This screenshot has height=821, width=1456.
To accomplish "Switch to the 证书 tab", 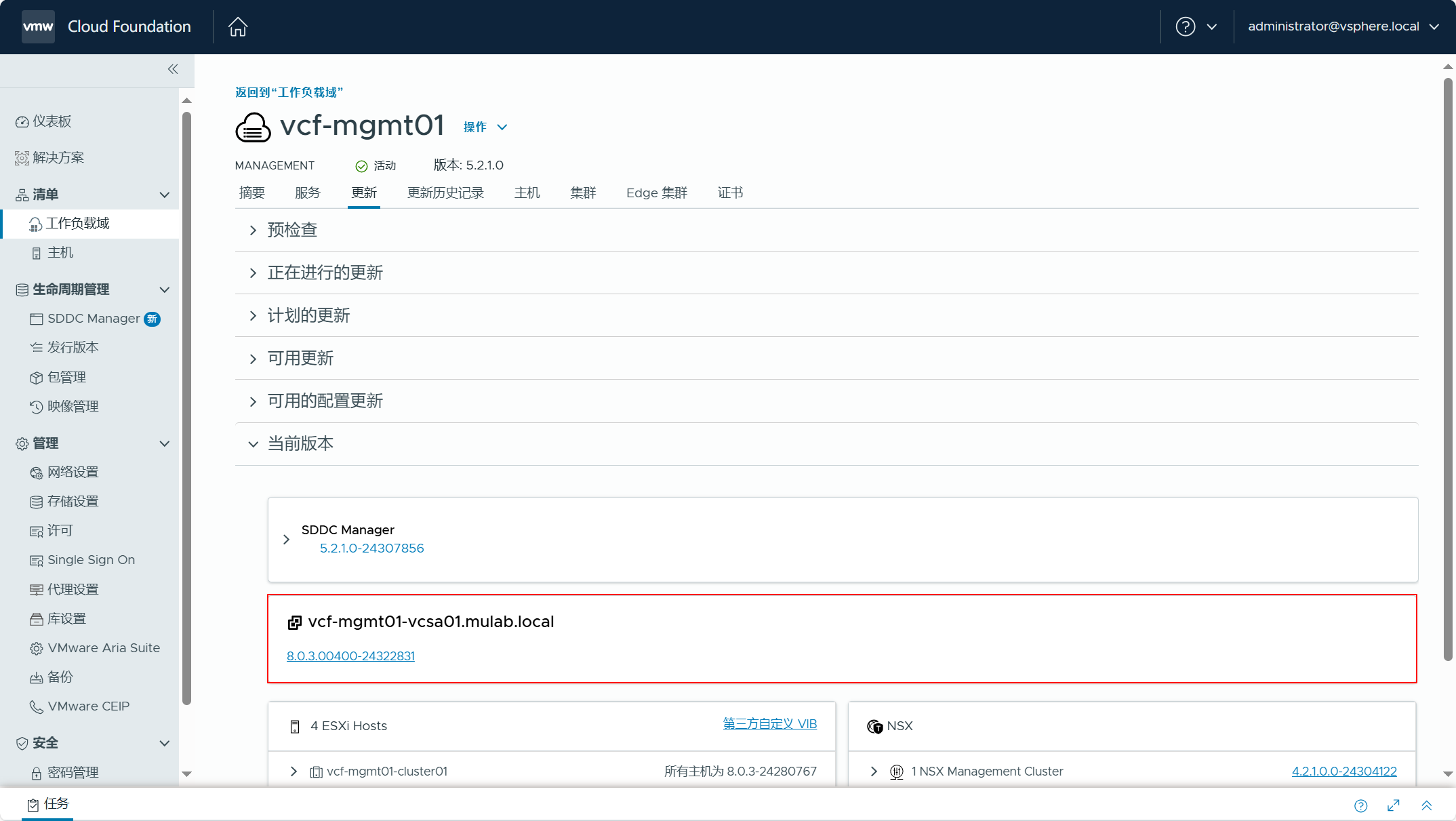I will [730, 193].
